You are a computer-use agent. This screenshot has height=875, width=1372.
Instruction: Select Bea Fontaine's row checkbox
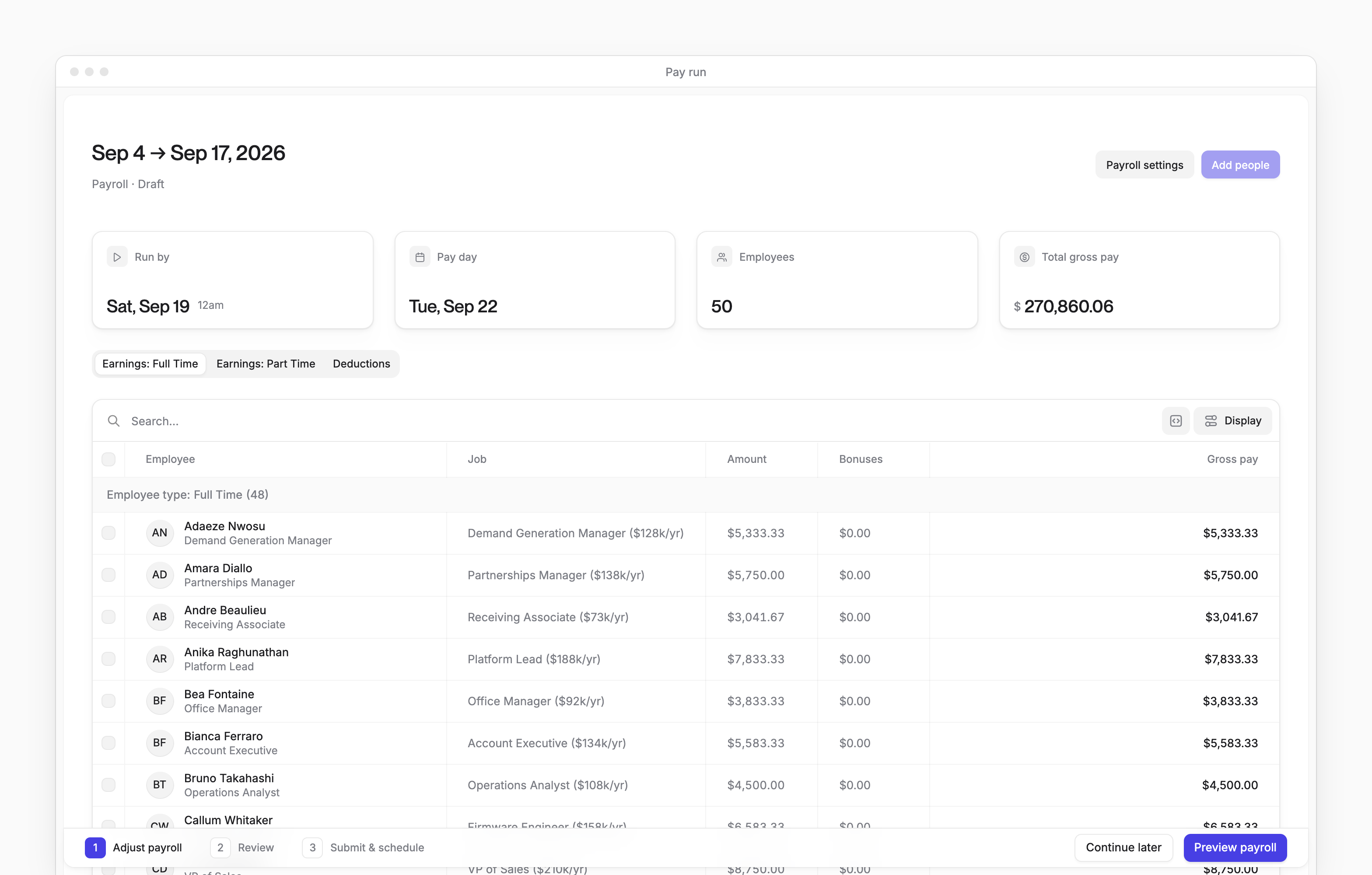(x=108, y=701)
